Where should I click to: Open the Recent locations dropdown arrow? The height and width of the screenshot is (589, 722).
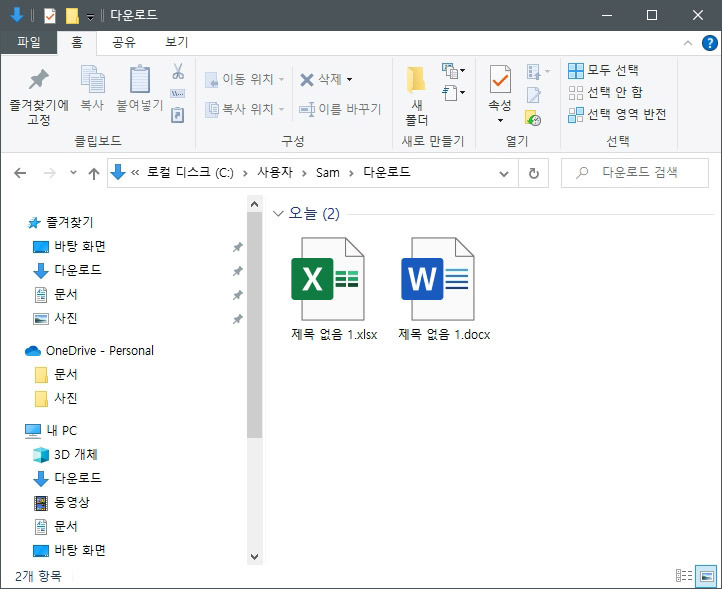[73, 173]
